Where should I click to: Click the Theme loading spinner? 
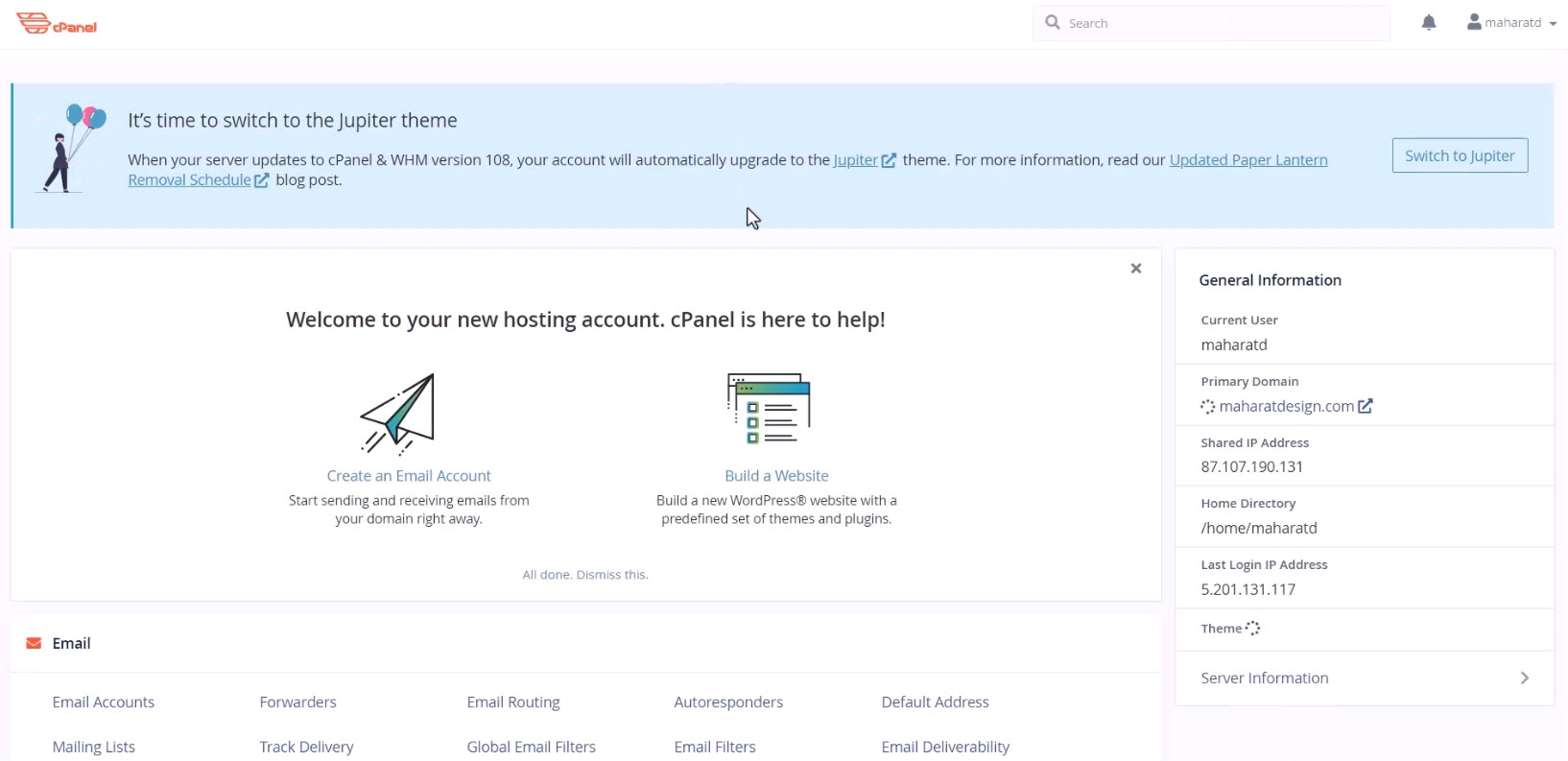click(x=1252, y=629)
